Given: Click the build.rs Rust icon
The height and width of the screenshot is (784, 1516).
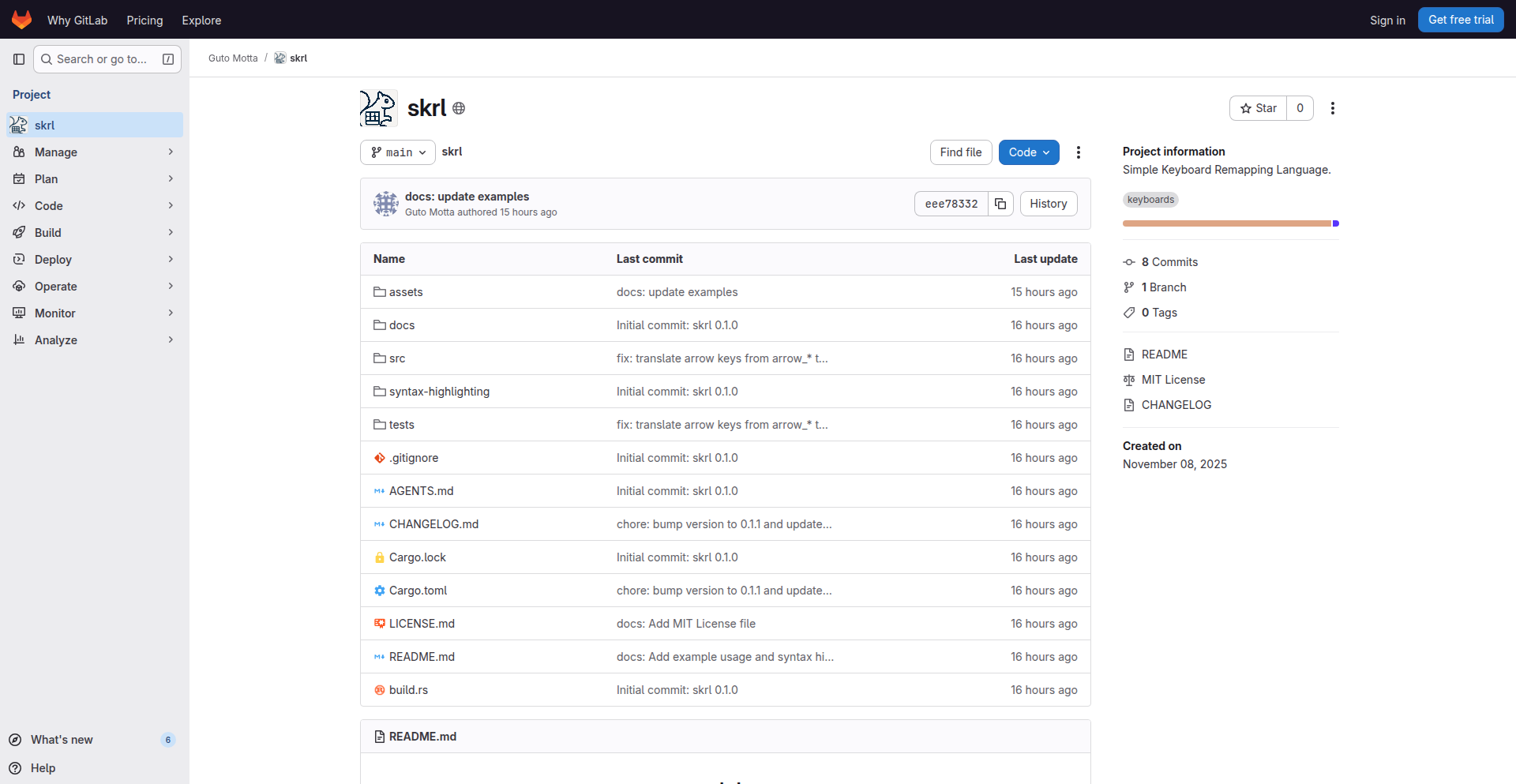Looking at the screenshot, I should click(x=380, y=690).
